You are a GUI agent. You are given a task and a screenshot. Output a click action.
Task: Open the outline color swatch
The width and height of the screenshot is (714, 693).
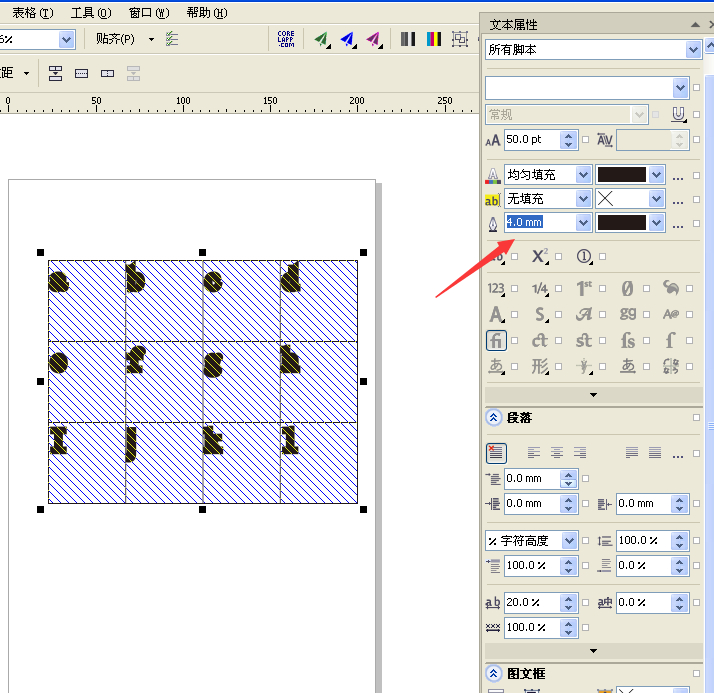(630, 223)
